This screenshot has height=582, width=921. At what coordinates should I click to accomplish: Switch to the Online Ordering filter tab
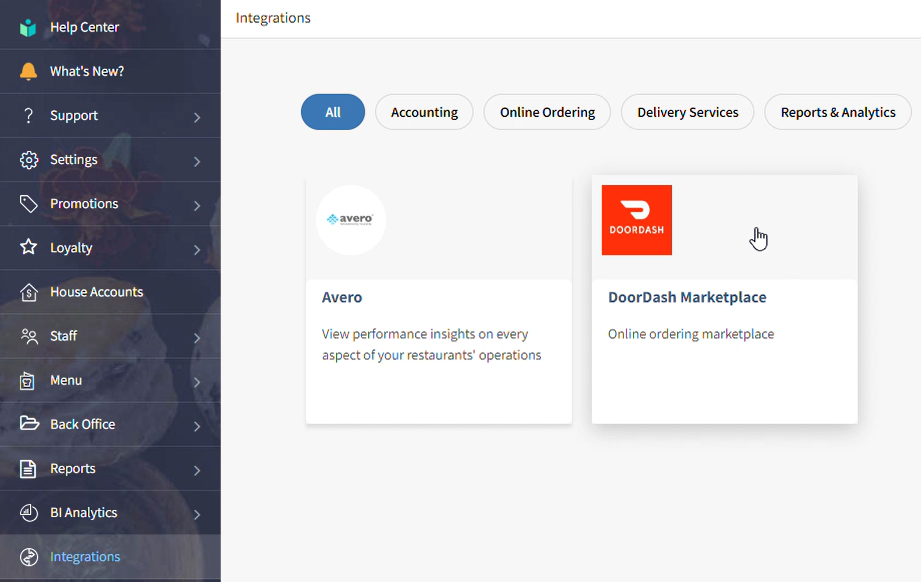point(546,111)
